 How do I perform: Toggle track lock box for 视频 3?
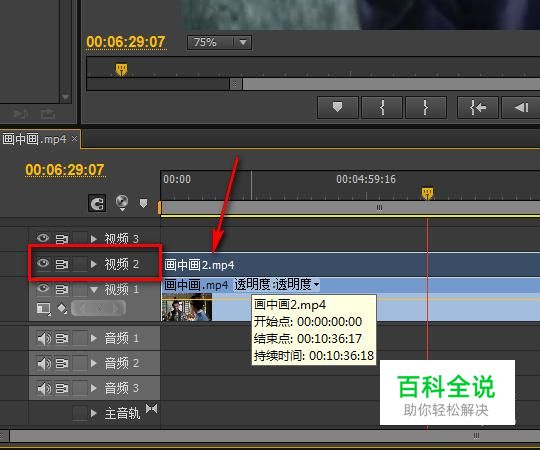(x=80, y=239)
